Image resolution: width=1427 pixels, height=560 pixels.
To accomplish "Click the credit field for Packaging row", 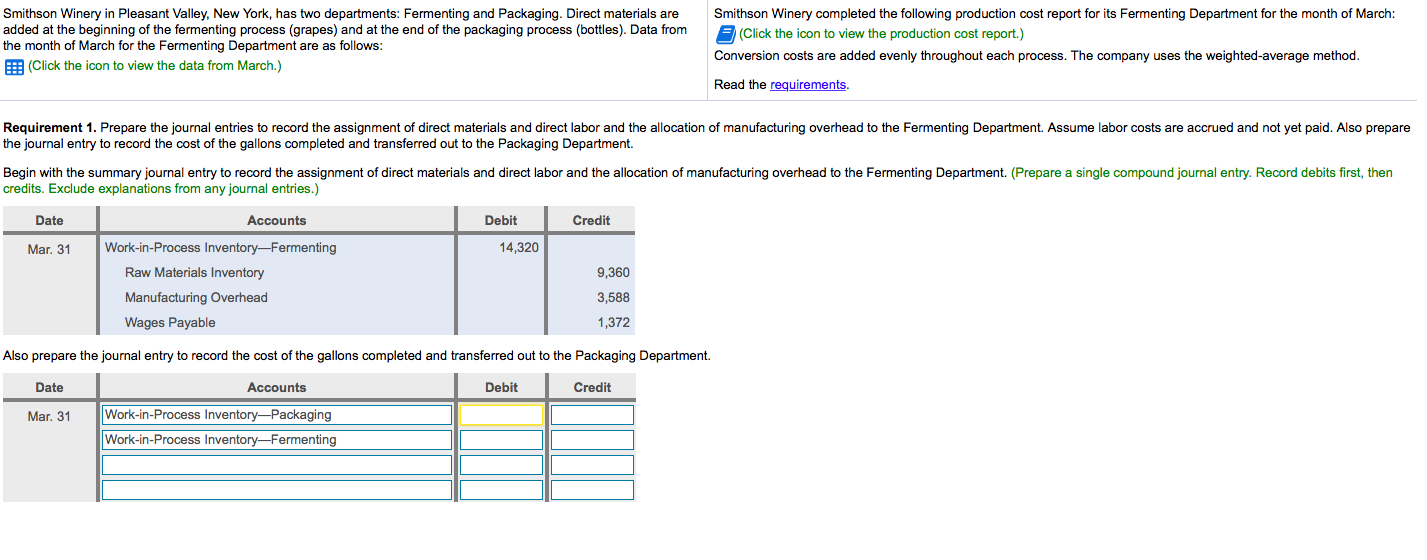I will pos(592,415).
